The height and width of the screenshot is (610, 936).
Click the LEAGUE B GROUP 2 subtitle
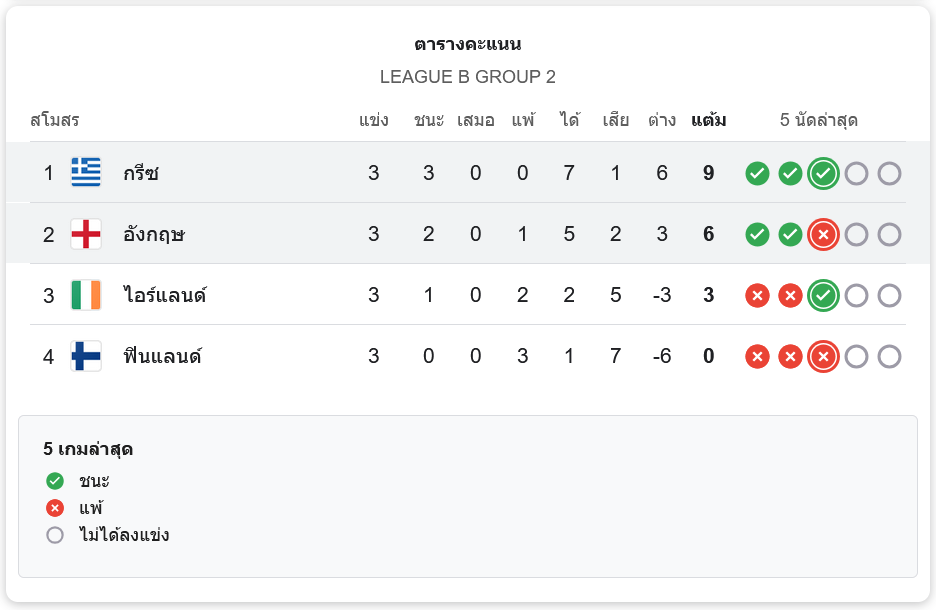467,77
